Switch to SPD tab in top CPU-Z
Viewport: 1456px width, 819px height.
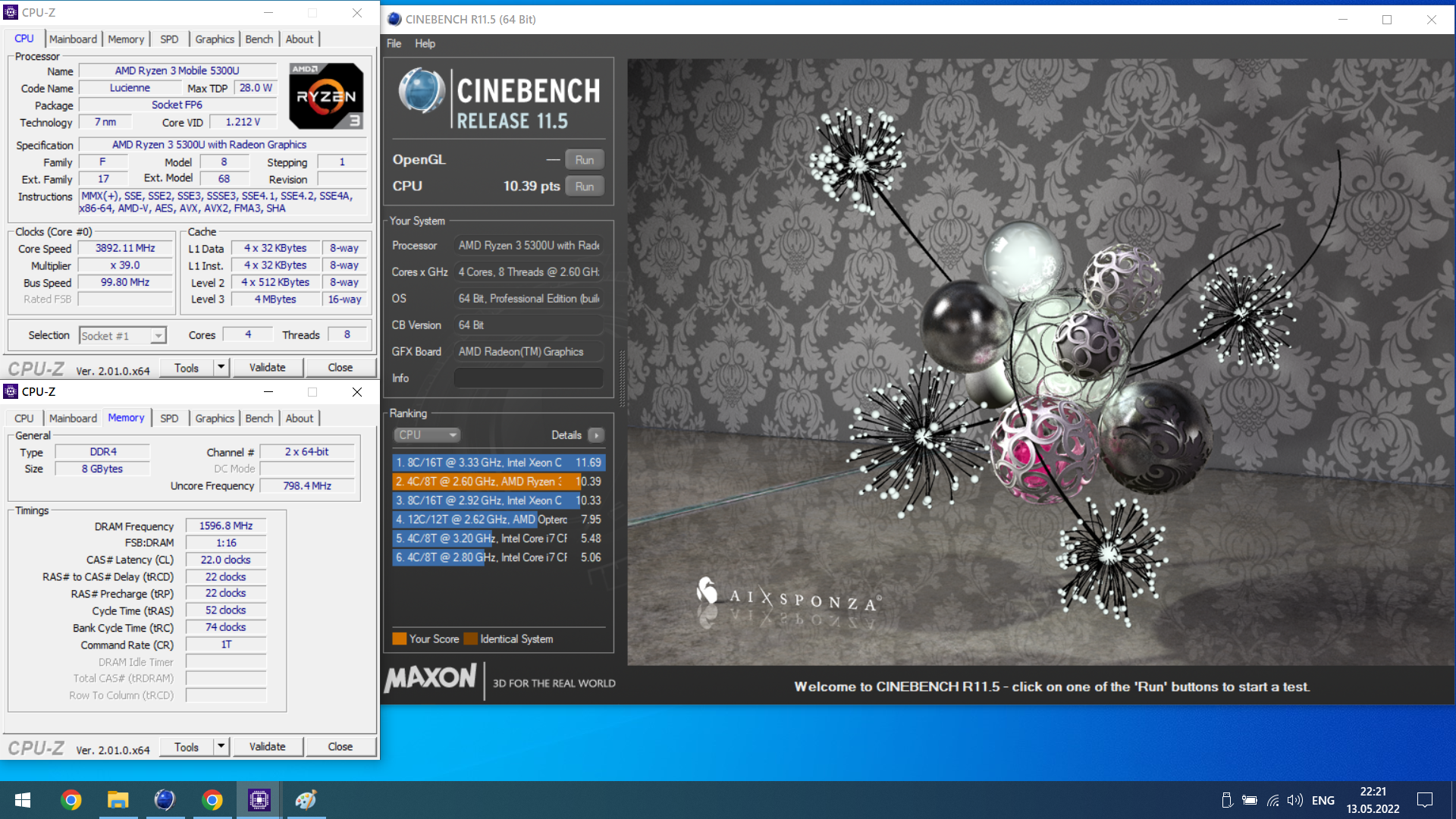click(x=169, y=39)
